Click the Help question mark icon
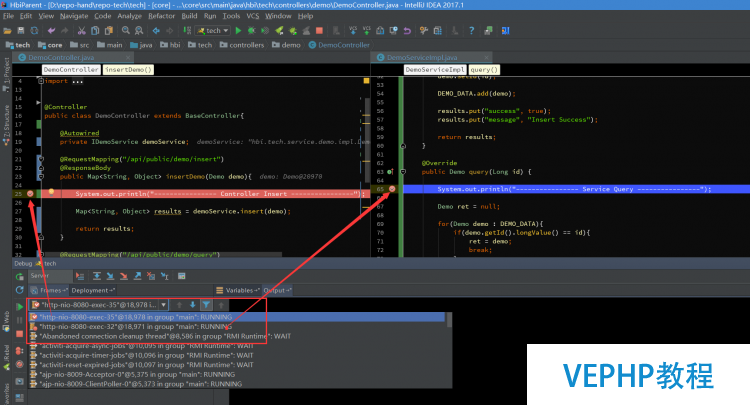Image resolution: width=750 pixels, height=405 pixels. pyautogui.click(x=472, y=31)
